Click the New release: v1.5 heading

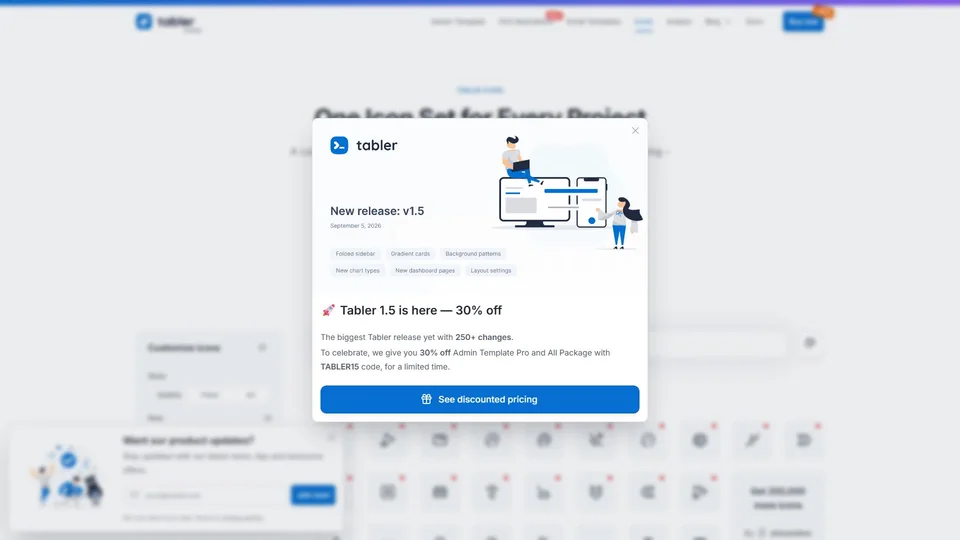click(x=377, y=211)
